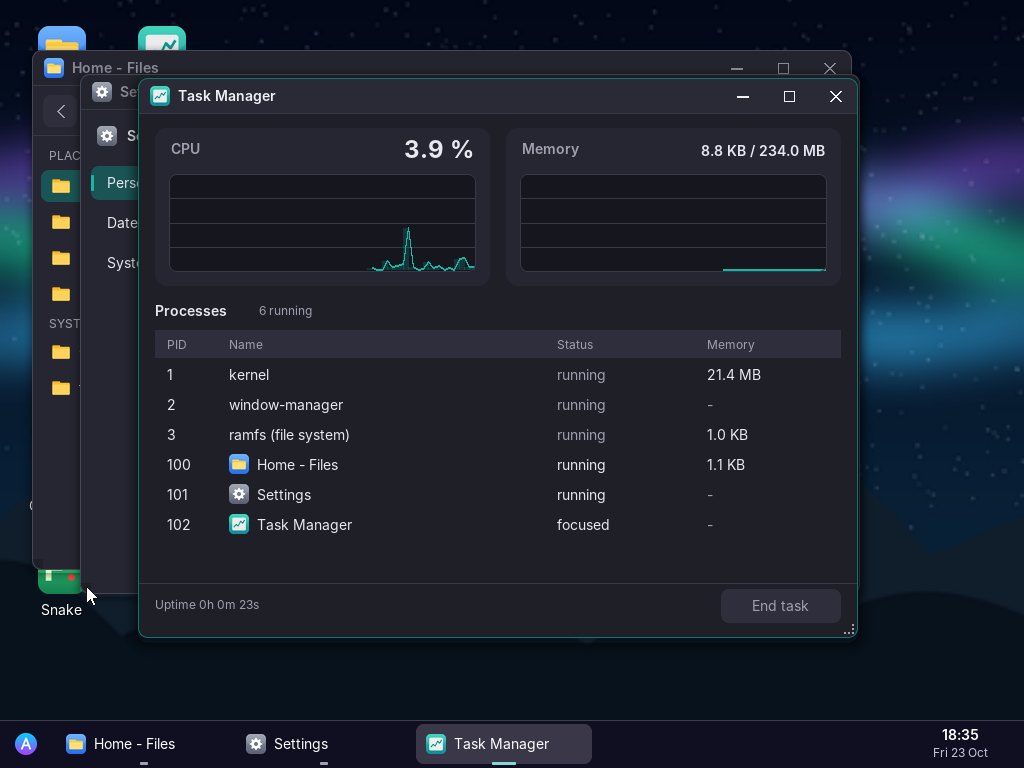The width and height of the screenshot is (1024, 768).
Task: Minimize the Task Manager window
Action: [x=743, y=97]
